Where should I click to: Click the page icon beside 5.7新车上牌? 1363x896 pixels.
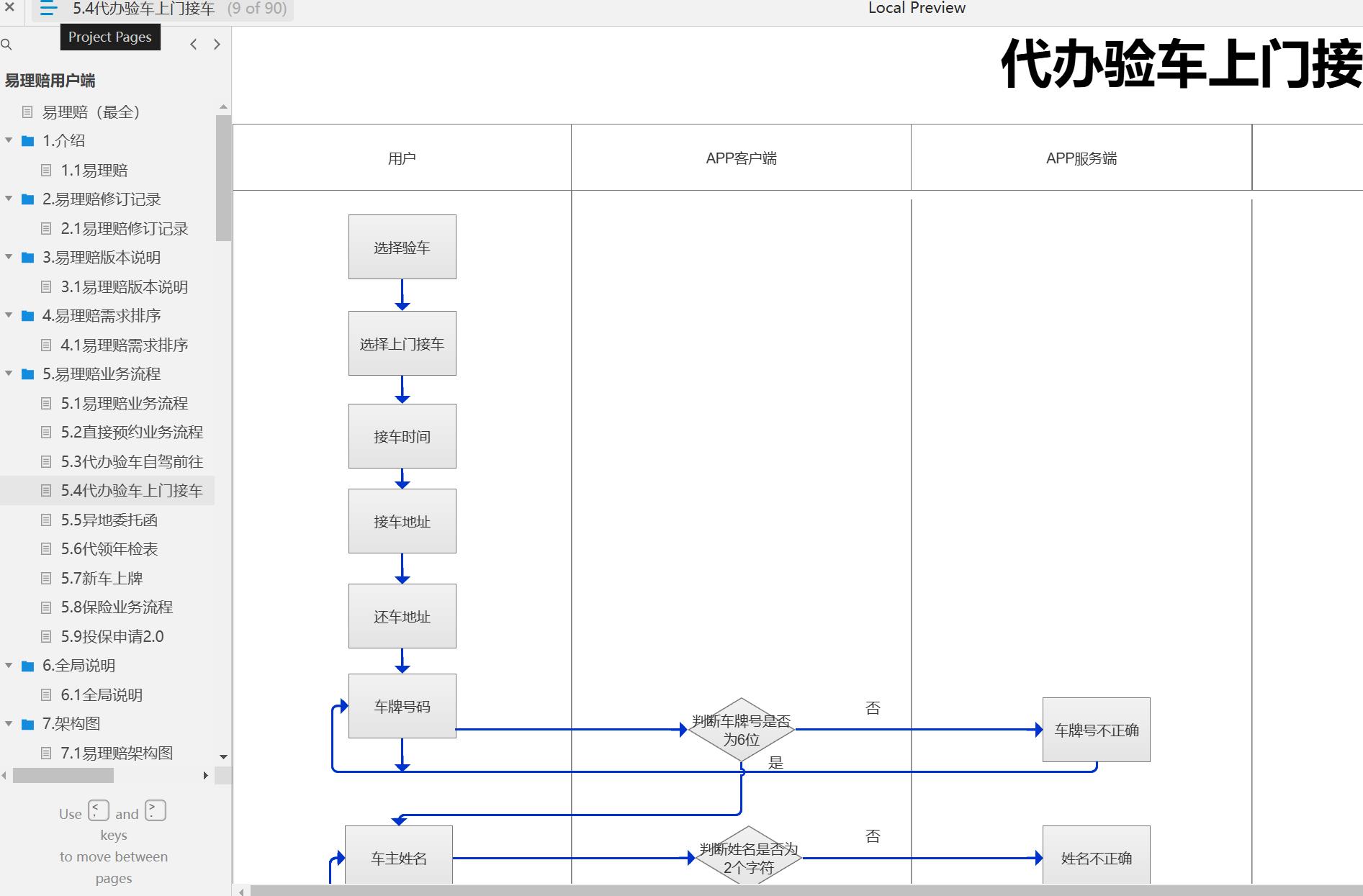point(46,579)
